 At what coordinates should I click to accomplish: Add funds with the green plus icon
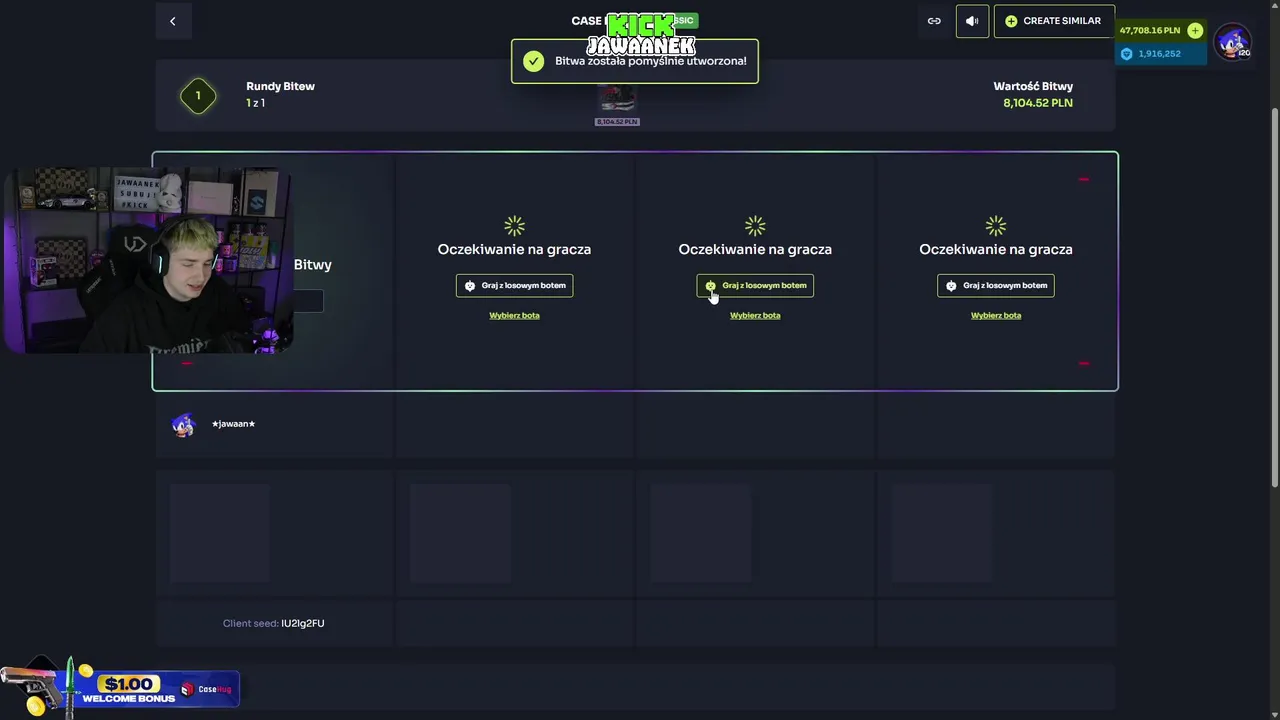pos(1195,30)
